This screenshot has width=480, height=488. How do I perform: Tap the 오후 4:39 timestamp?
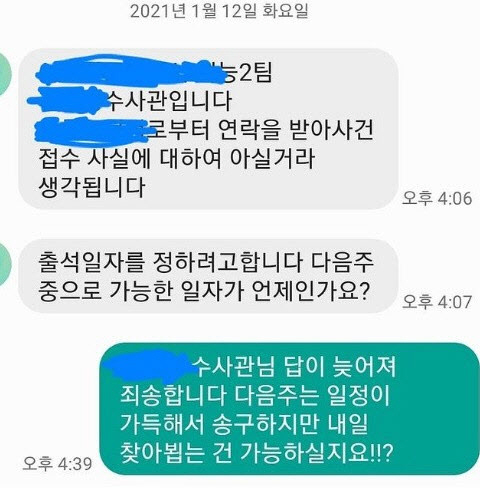[x=57, y=464]
